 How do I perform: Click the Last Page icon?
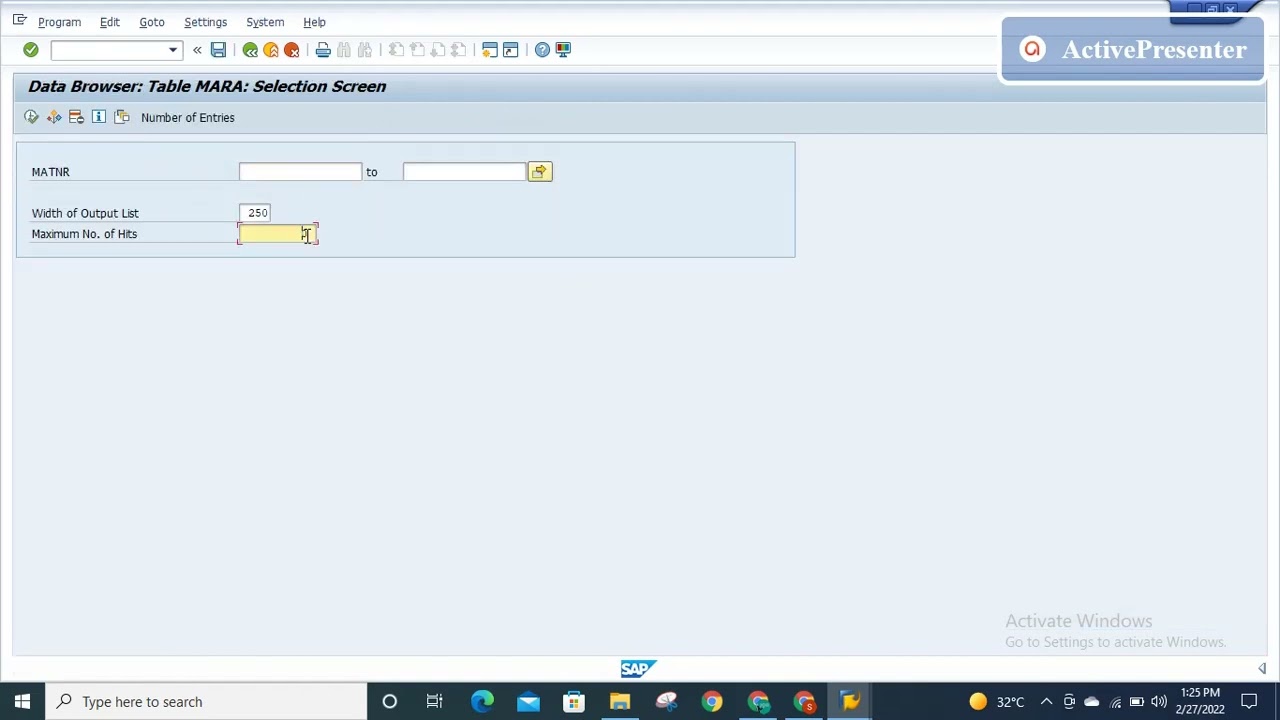[459, 50]
